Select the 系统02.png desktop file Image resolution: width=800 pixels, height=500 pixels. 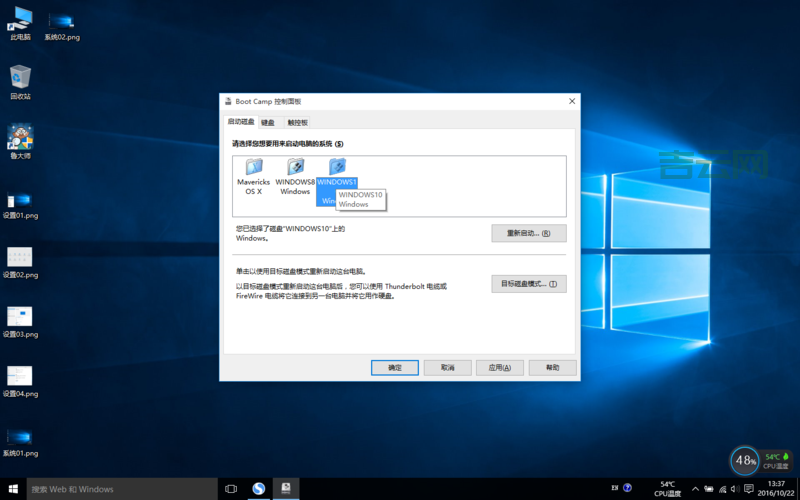62,27
